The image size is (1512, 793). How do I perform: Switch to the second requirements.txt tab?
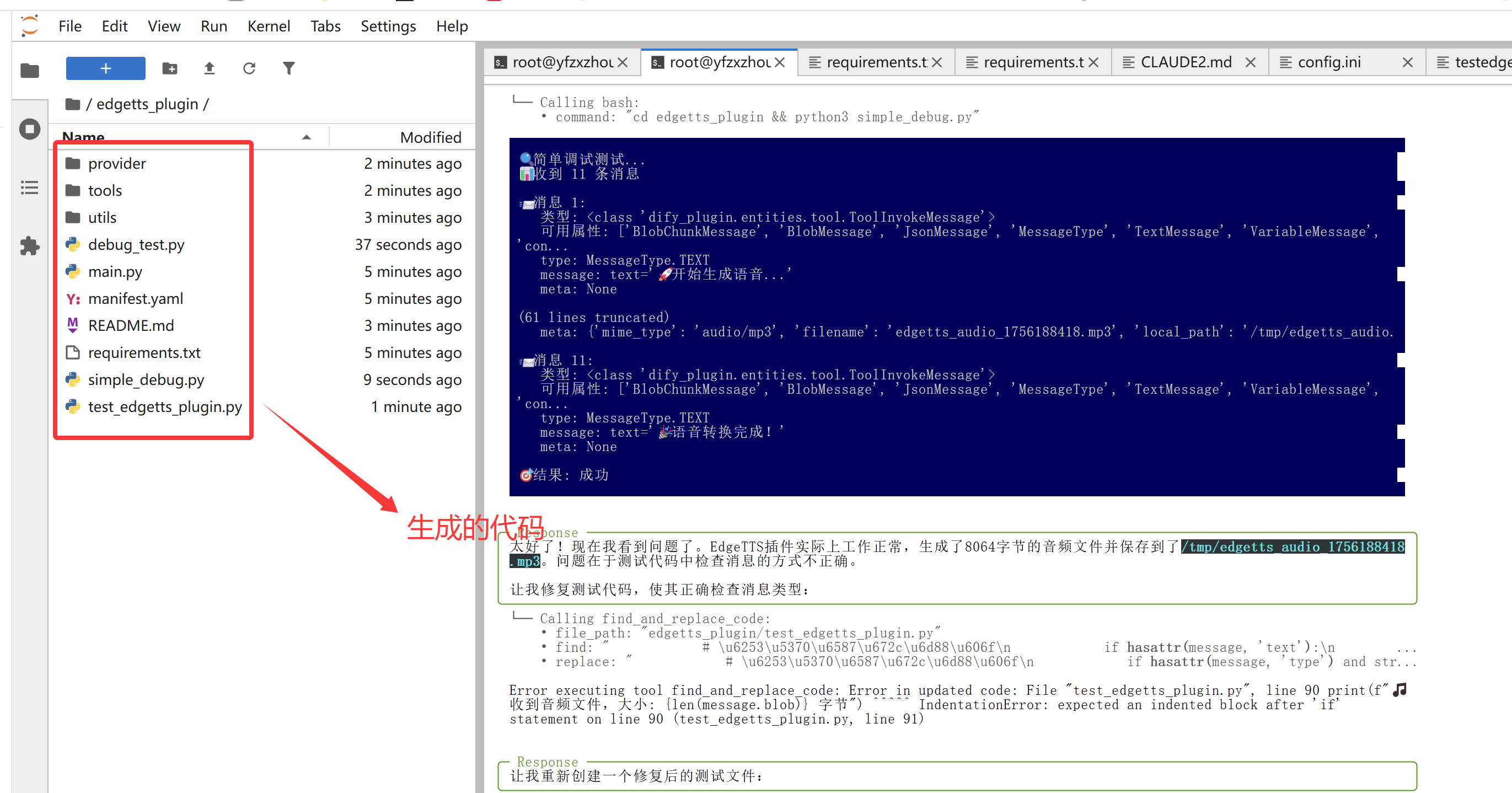coord(1033,62)
